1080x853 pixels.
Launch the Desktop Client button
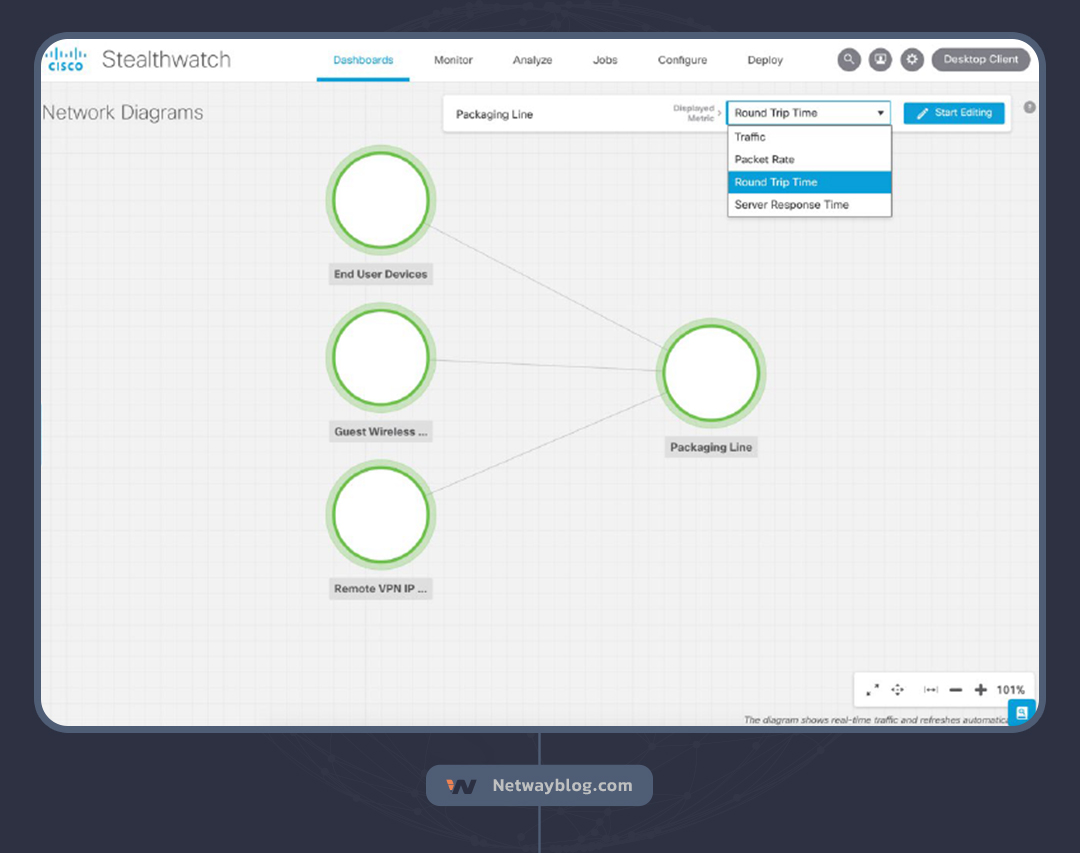[x=980, y=60]
